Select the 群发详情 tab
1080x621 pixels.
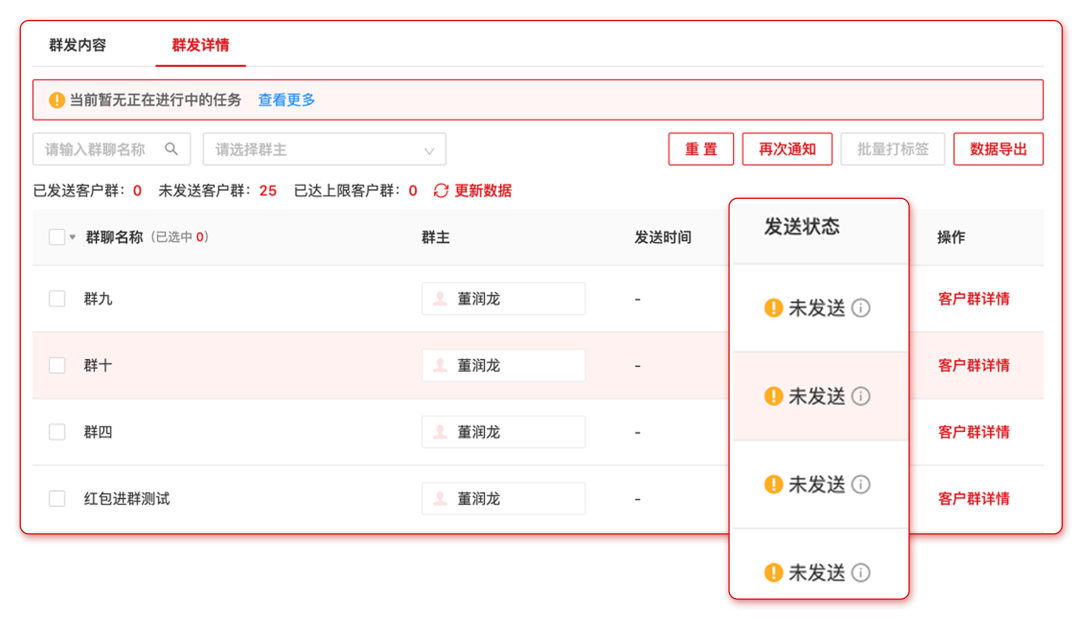tap(201, 45)
